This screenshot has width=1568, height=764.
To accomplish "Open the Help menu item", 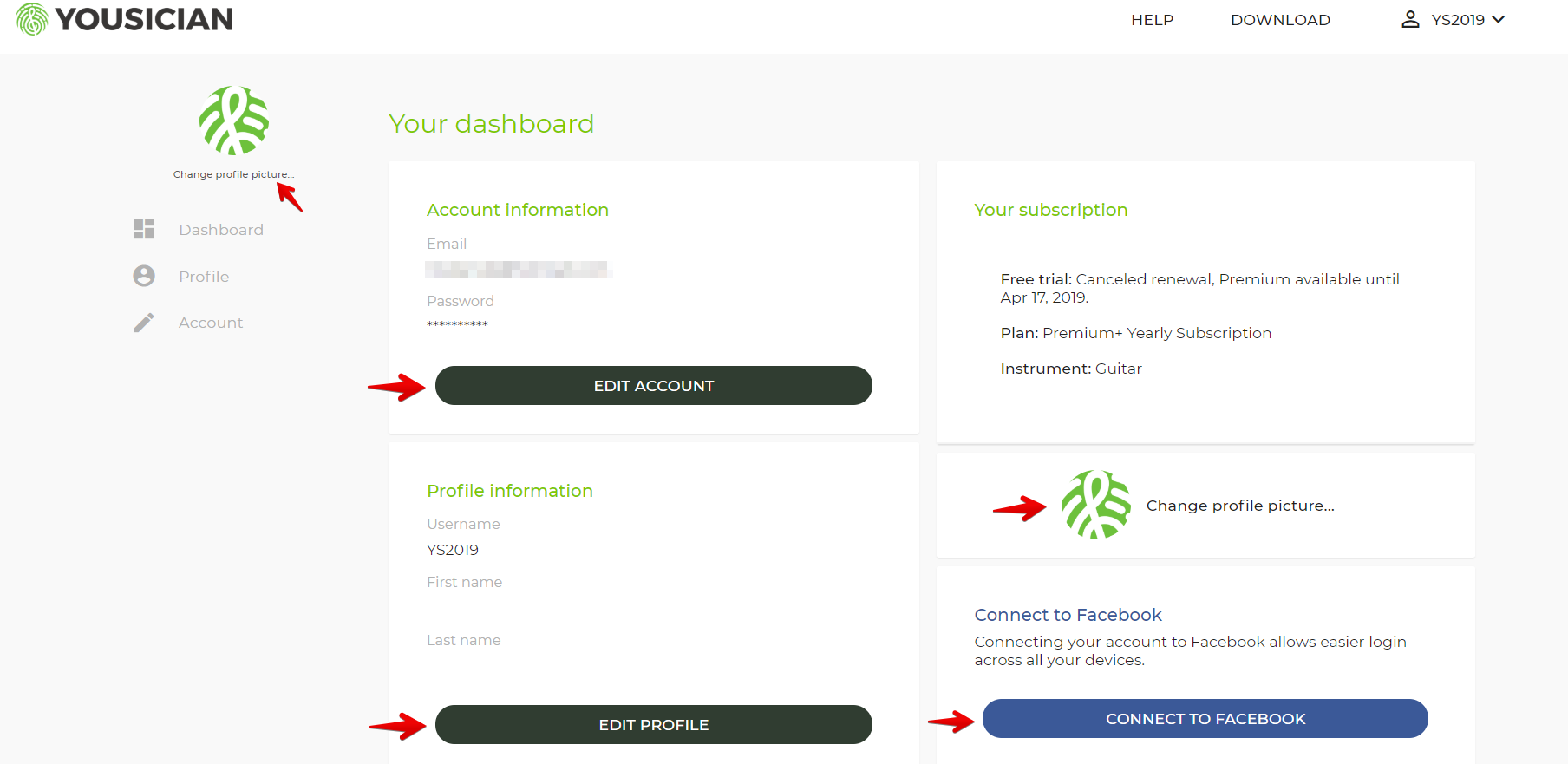I will coord(1152,20).
